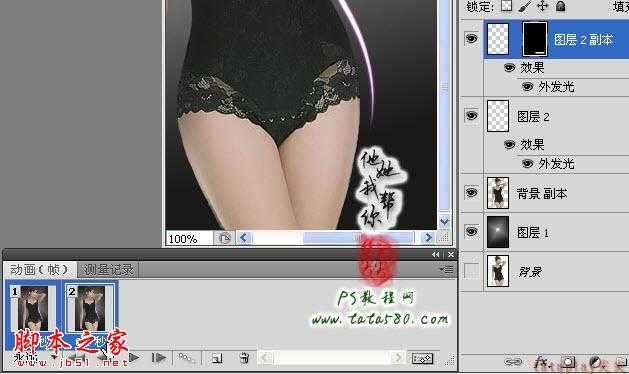Click the 100% zoom level field
Screen dimensions: 629x374
click(189, 238)
